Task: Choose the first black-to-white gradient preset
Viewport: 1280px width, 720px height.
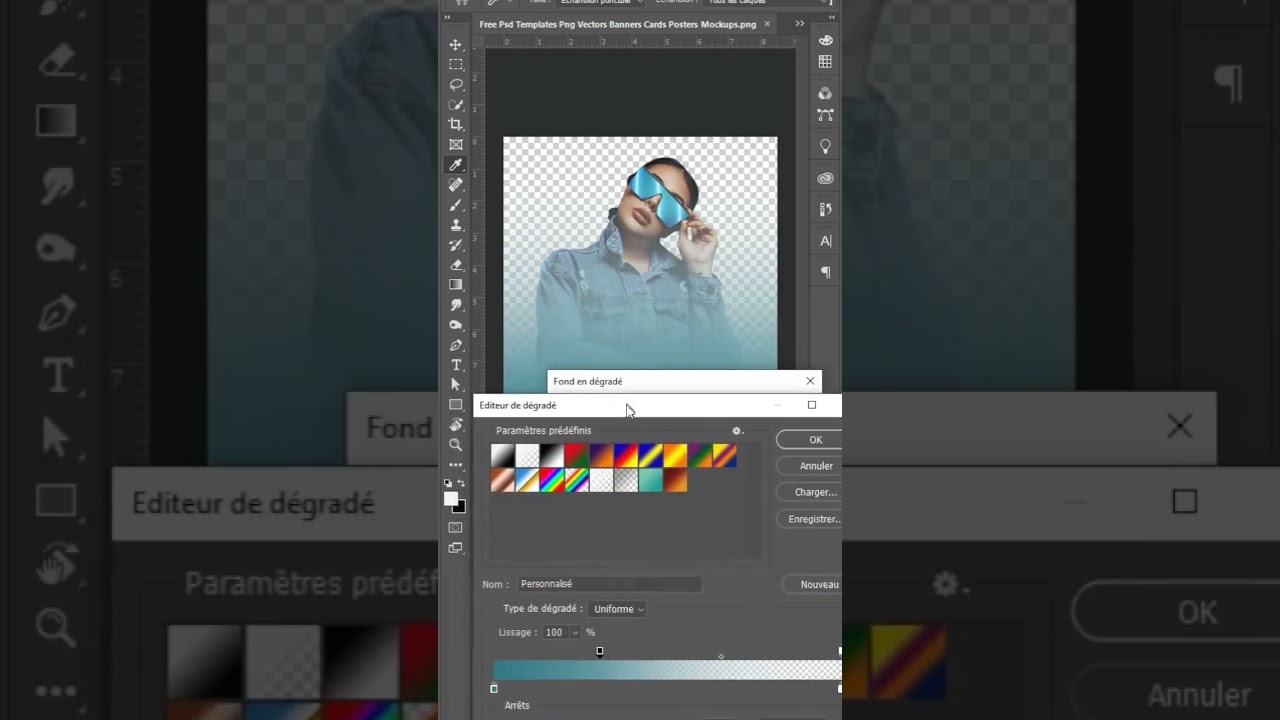Action: click(x=502, y=456)
